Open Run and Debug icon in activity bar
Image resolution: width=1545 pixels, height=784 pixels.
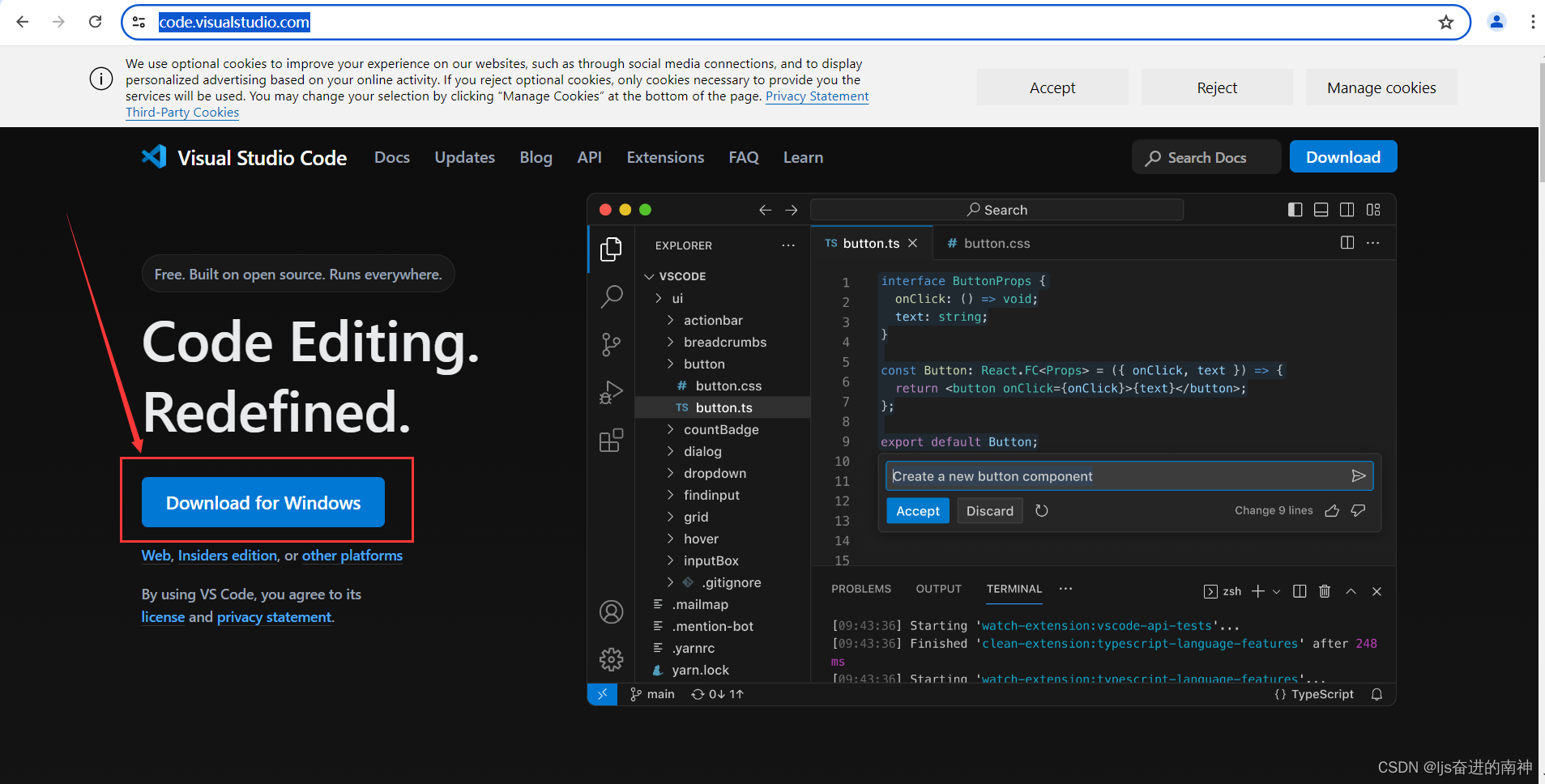coord(611,393)
